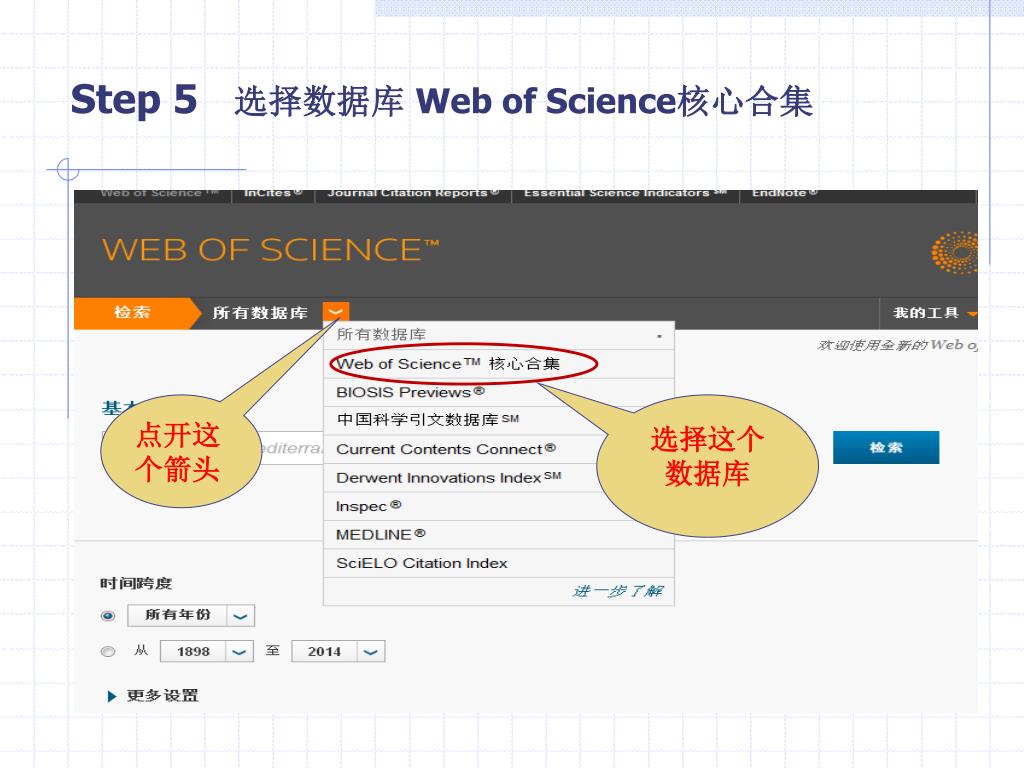Open the 进一步了解 link
This screenshot has width=1024, height=768.
pyautogui.click(x=618, y=591)
